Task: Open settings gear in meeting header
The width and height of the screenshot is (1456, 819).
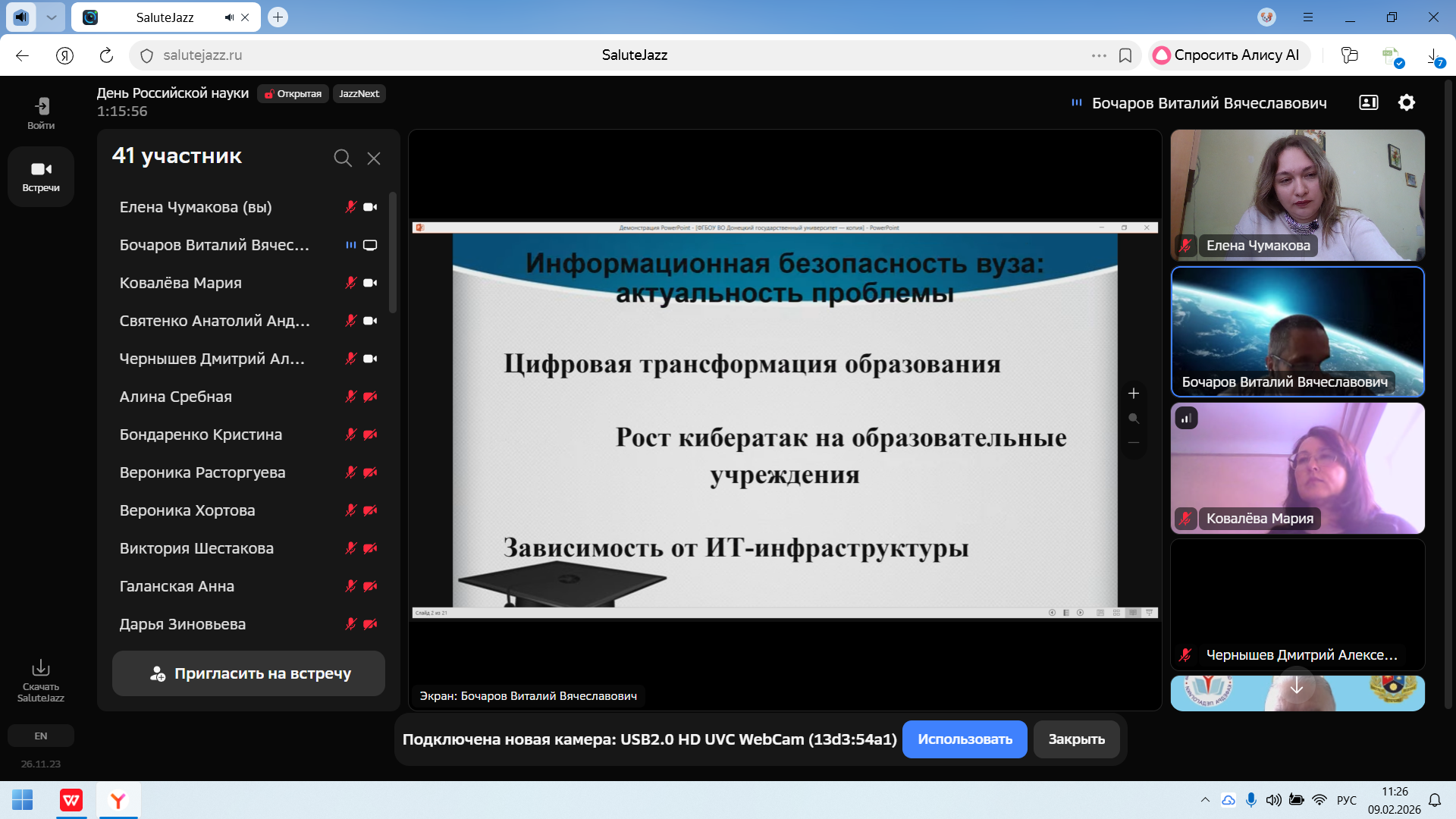Action: pyautogui.click(x=1407, y=102)
